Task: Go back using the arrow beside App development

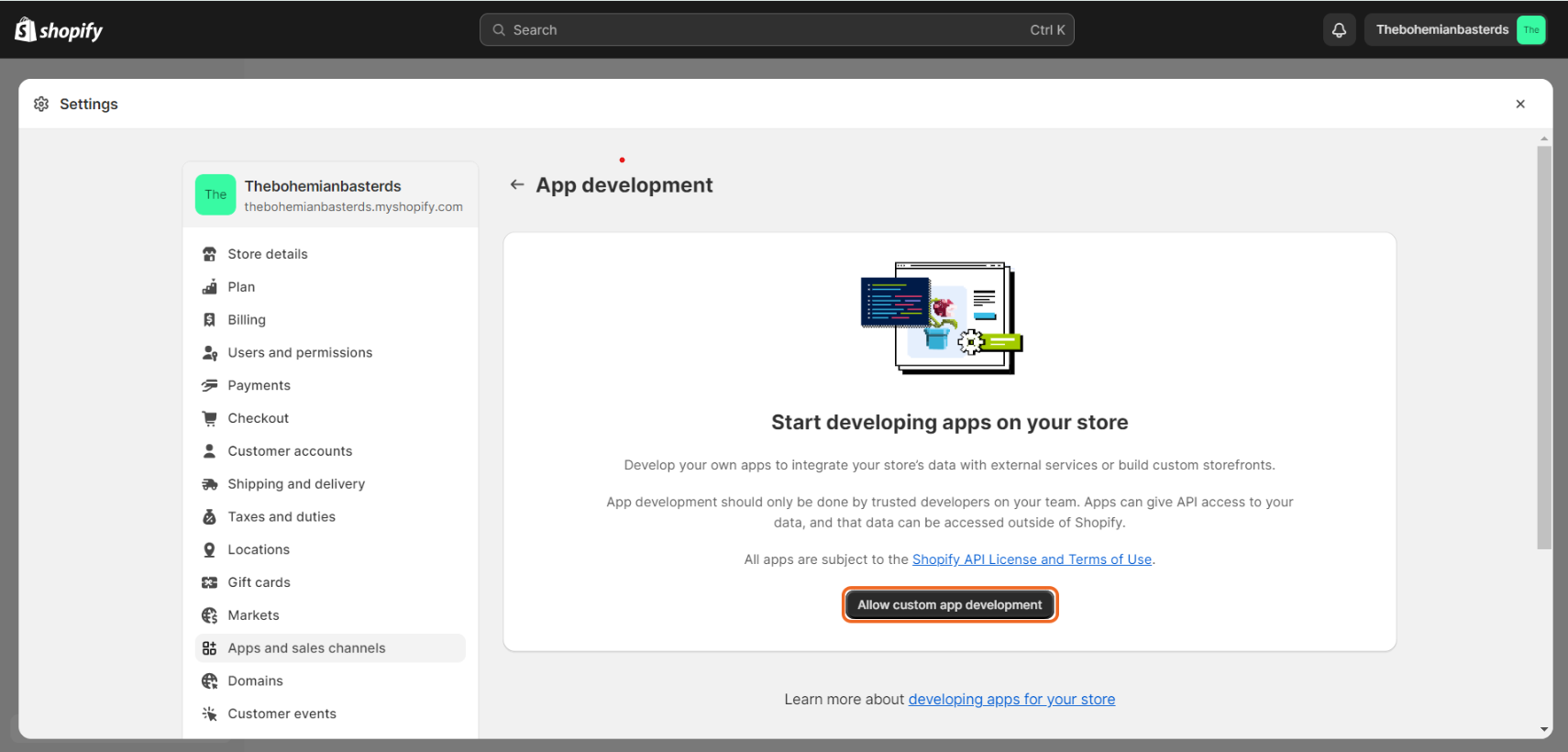Action: tap(517, 185)
